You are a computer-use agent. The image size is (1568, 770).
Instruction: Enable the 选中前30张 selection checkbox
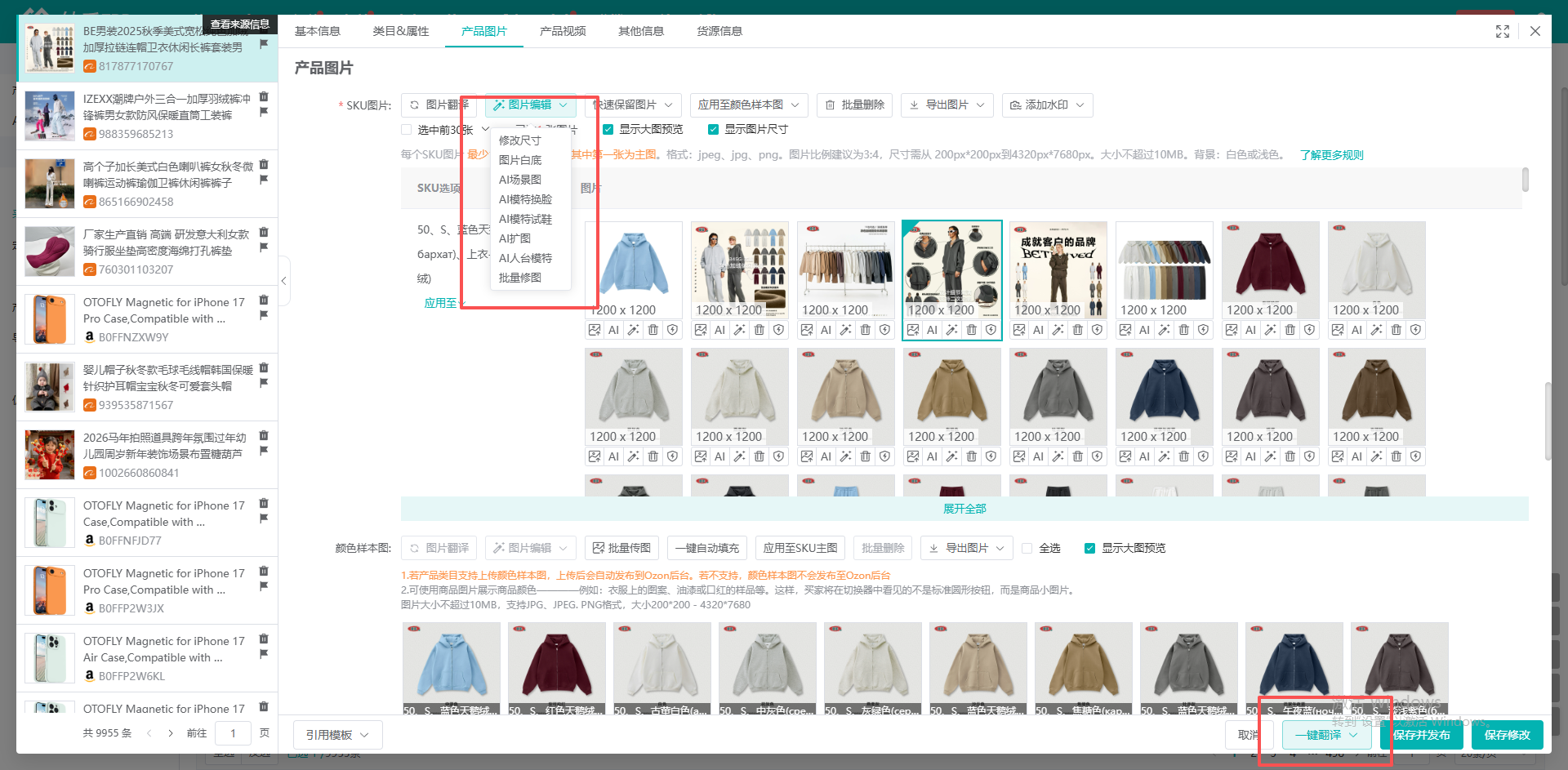tap(406, 129)
